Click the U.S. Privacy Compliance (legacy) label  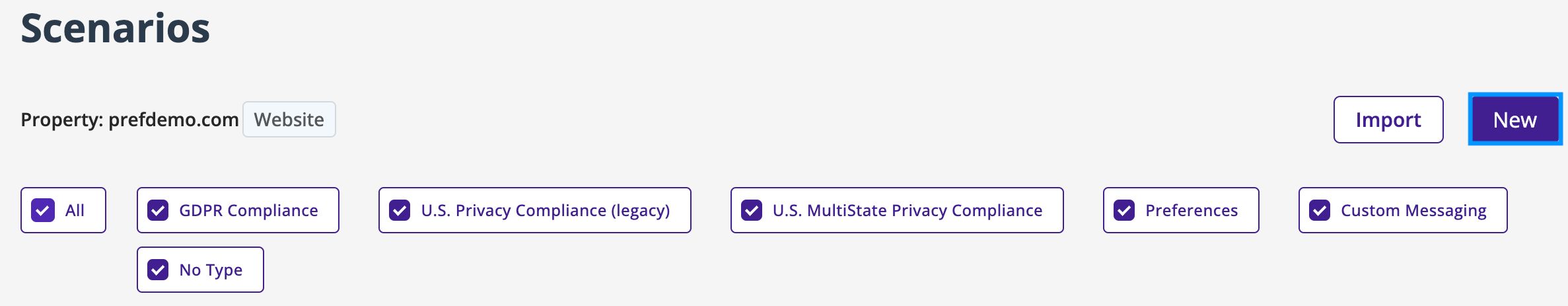click(546, 210)
